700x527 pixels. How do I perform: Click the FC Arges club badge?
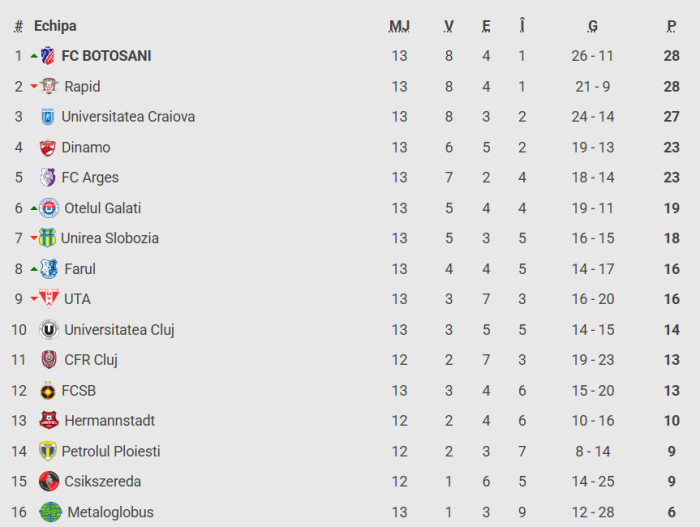coord(47,178)
